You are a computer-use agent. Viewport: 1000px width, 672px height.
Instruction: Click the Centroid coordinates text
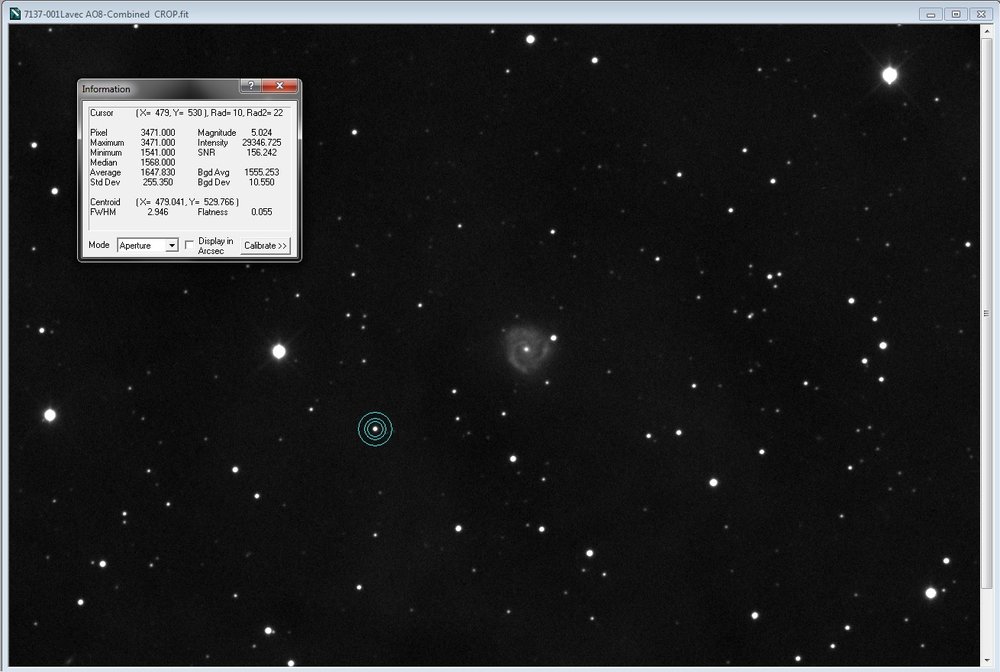(188, 202)
